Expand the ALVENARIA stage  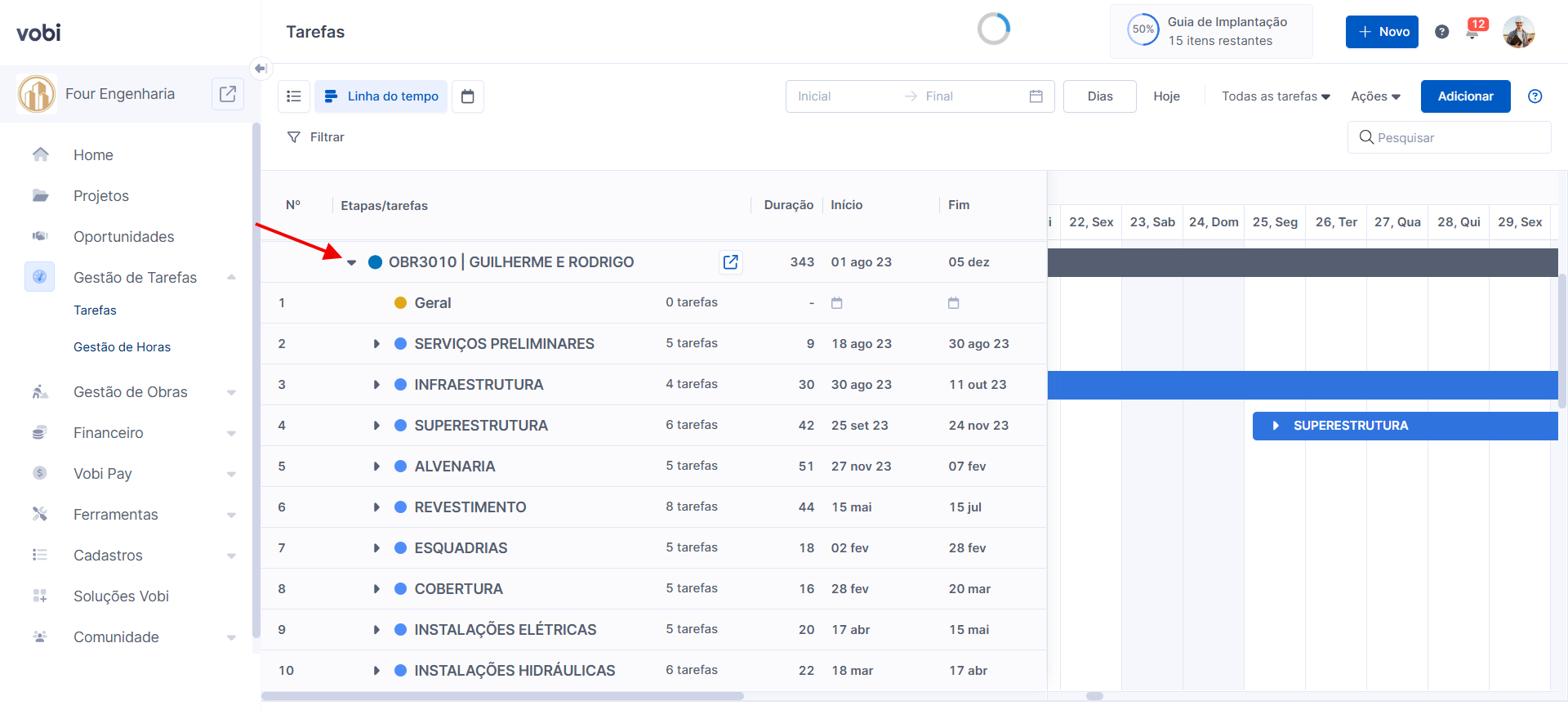point(376,467)
